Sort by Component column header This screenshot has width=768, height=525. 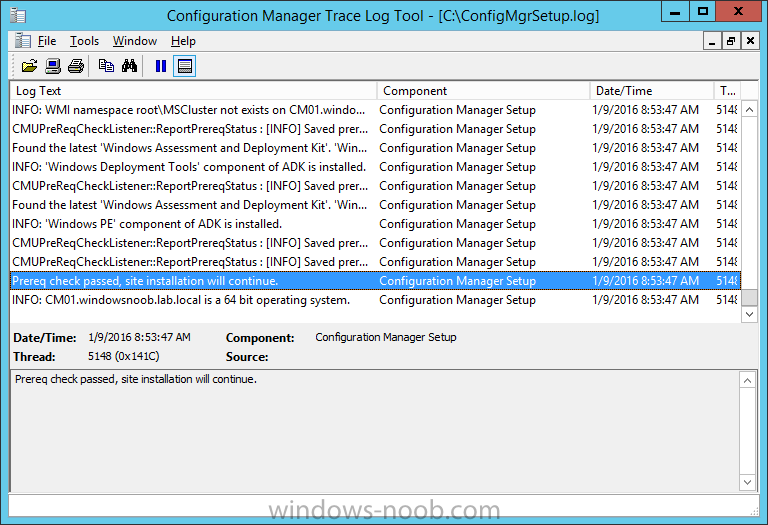pyautogui.click(x=483, y=91)
